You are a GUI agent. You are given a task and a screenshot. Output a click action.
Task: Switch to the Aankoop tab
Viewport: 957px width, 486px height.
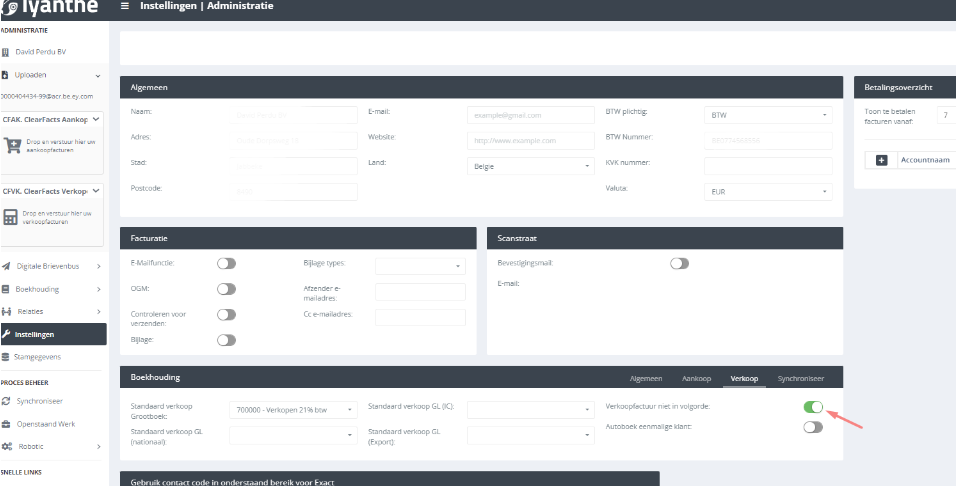tap(695, 378)
